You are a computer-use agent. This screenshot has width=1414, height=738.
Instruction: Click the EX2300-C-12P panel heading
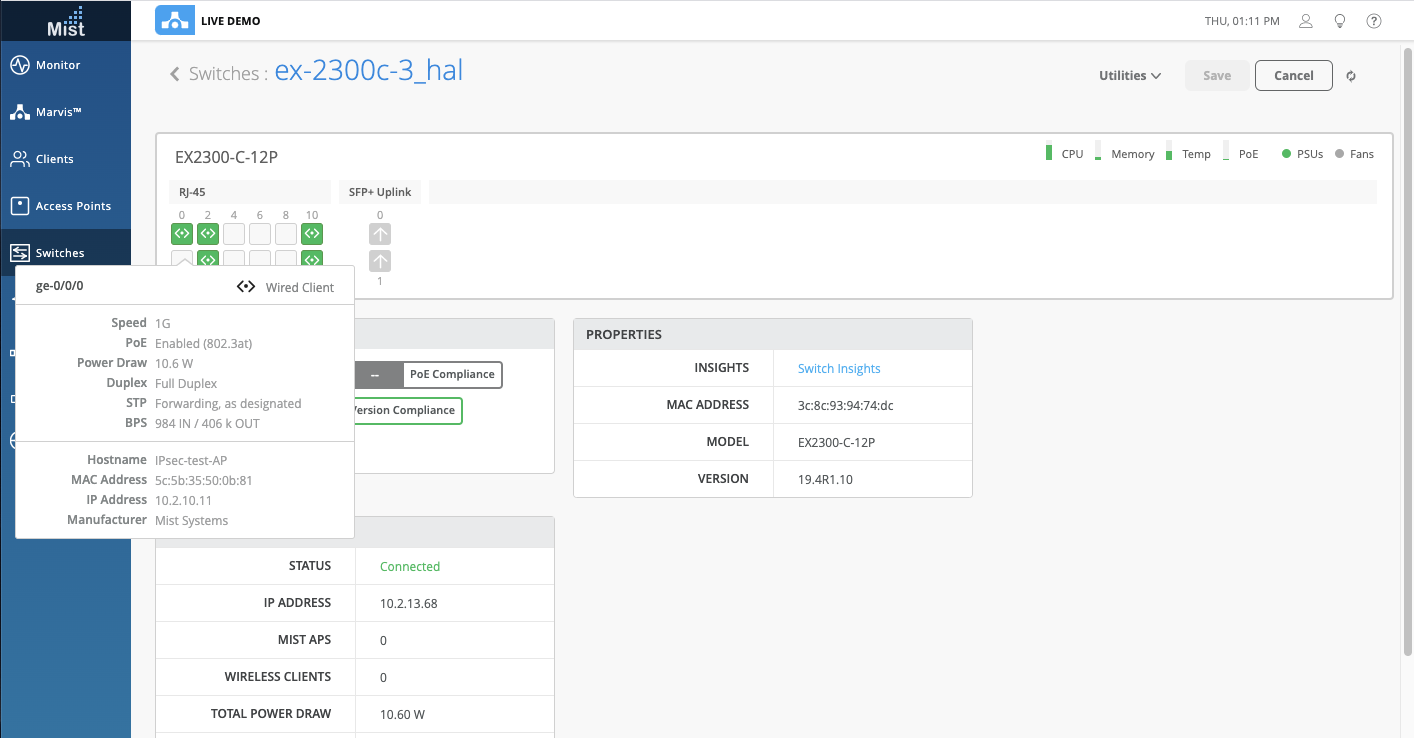(226, 157)
